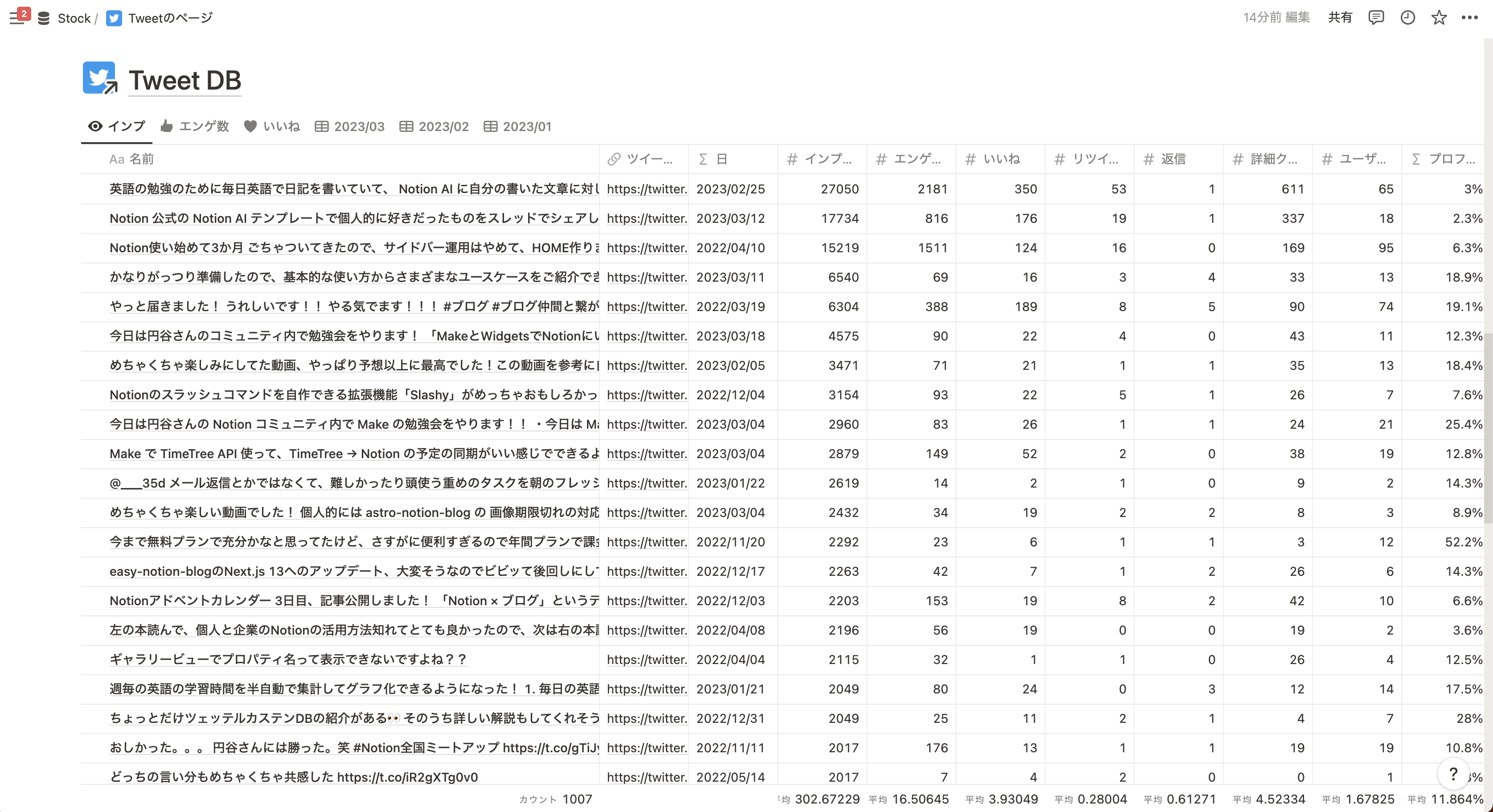Click the sigma icon on 日 column
Image resolution: width=1493 pixels, height=812 pixels.
pos(703,159)
